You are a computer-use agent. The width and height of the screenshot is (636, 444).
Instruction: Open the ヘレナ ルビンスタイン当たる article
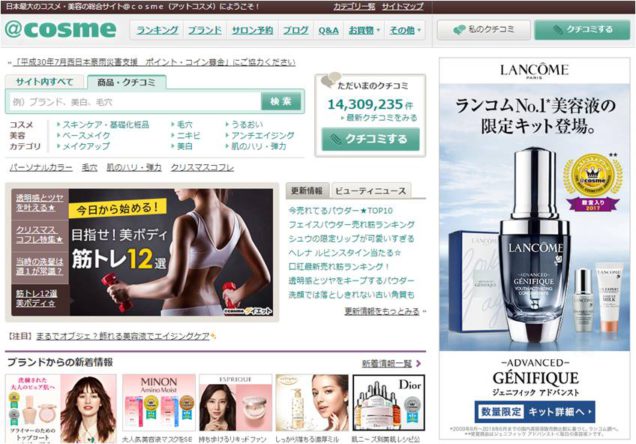[x=344, y=253]
